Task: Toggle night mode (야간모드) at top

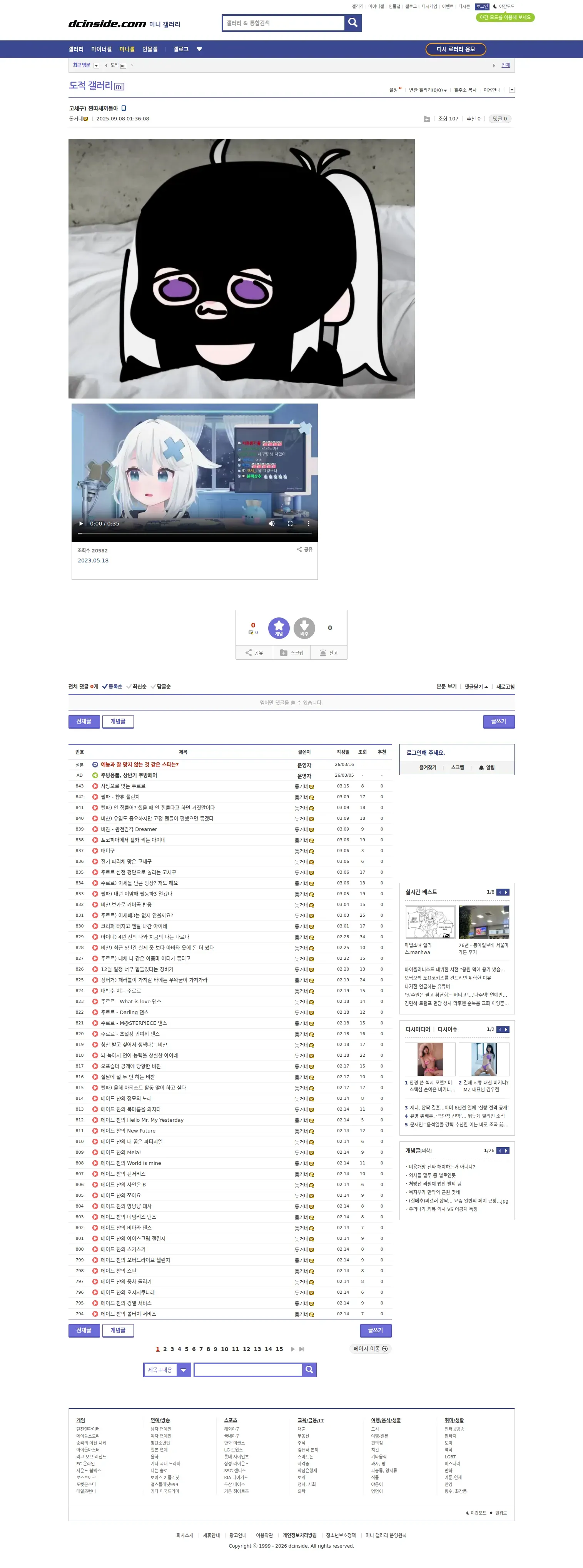Action: point(504,7)
